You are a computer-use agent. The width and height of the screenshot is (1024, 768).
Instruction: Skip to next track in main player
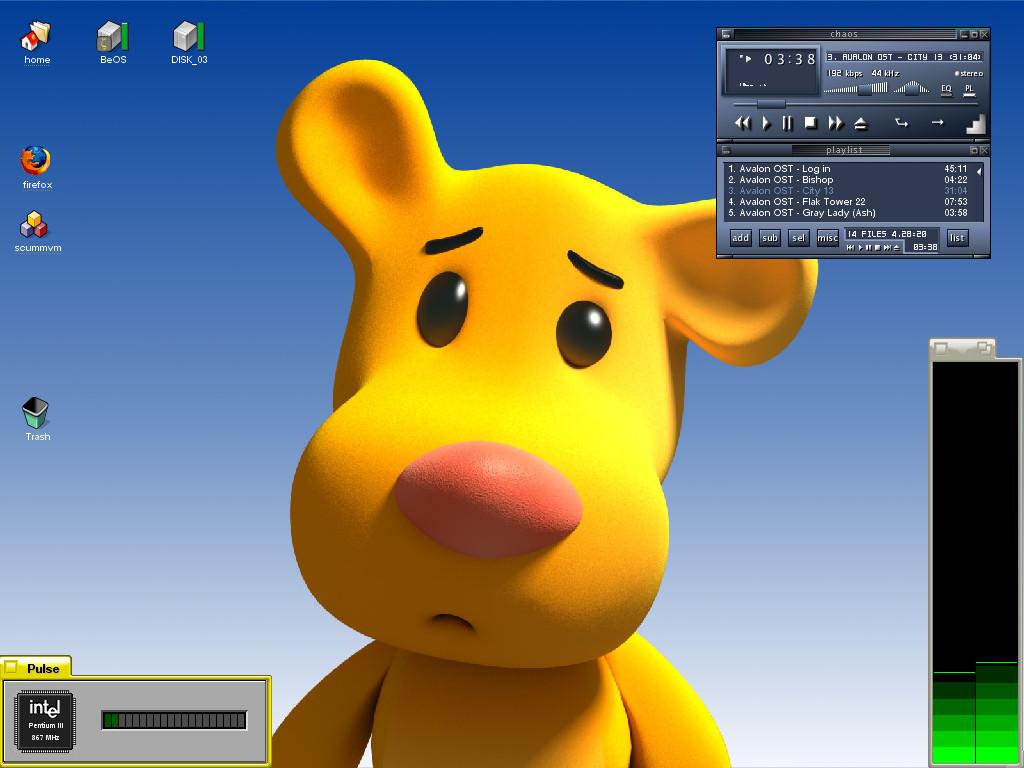(x=835, y=123)
